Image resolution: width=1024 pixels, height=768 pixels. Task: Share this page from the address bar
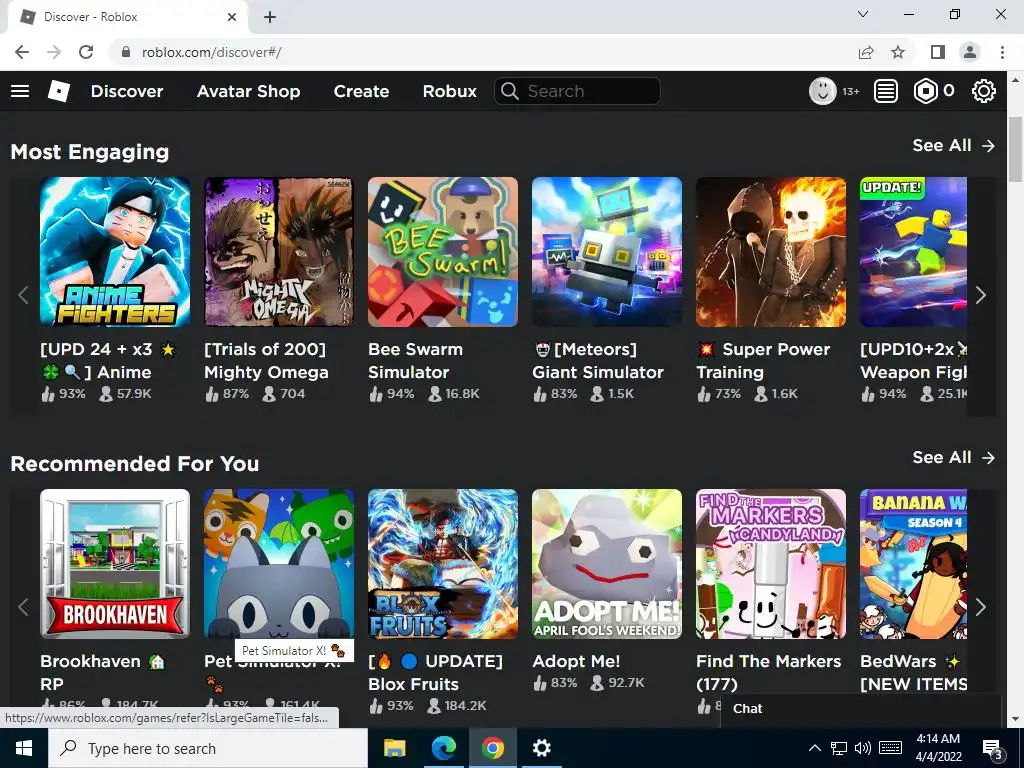pyautogui.click(x=866, y=52)
